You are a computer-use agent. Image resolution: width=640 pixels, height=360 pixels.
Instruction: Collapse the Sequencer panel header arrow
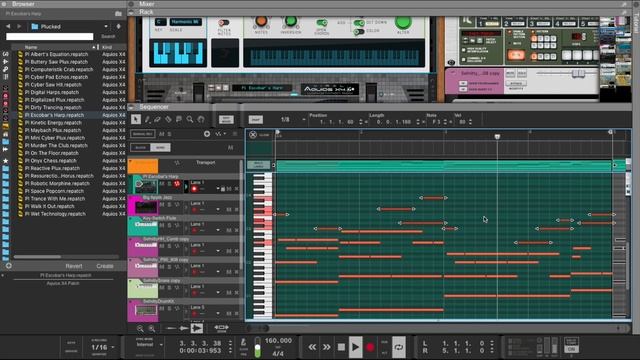pos(131,107)
